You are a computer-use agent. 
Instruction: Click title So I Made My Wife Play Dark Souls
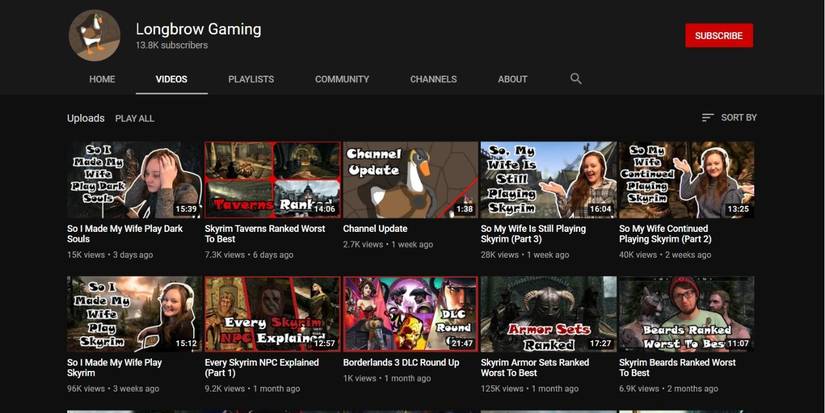(x=125, y=234)
